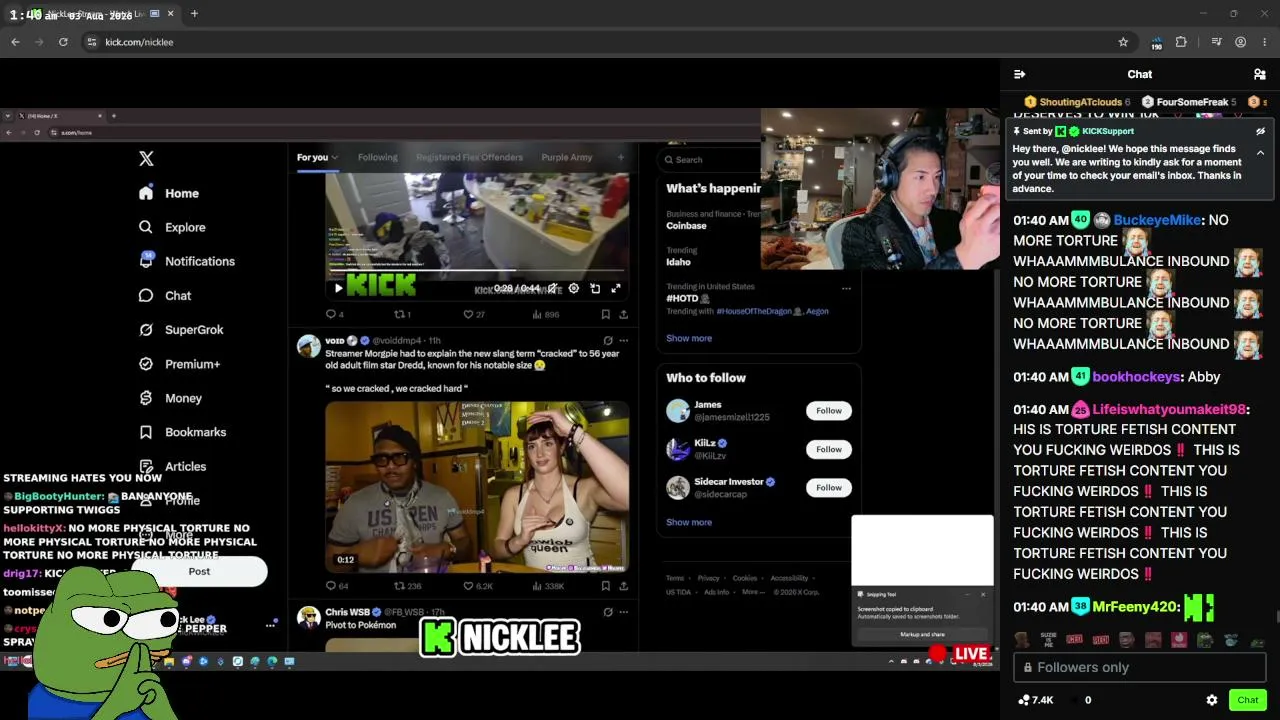The image size is (1280, 720).
Task: Open settings gear on the tweet video
Action: [573, 288]
